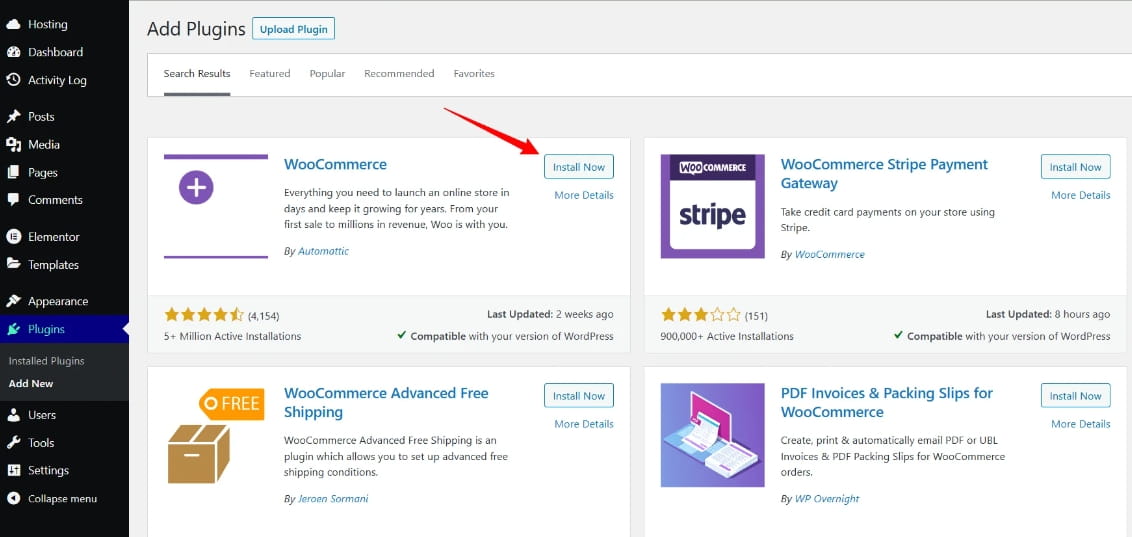This screenshot has width=1132, height=537.
Task: Click the Upload Plugin button
Action: [293, 30]
